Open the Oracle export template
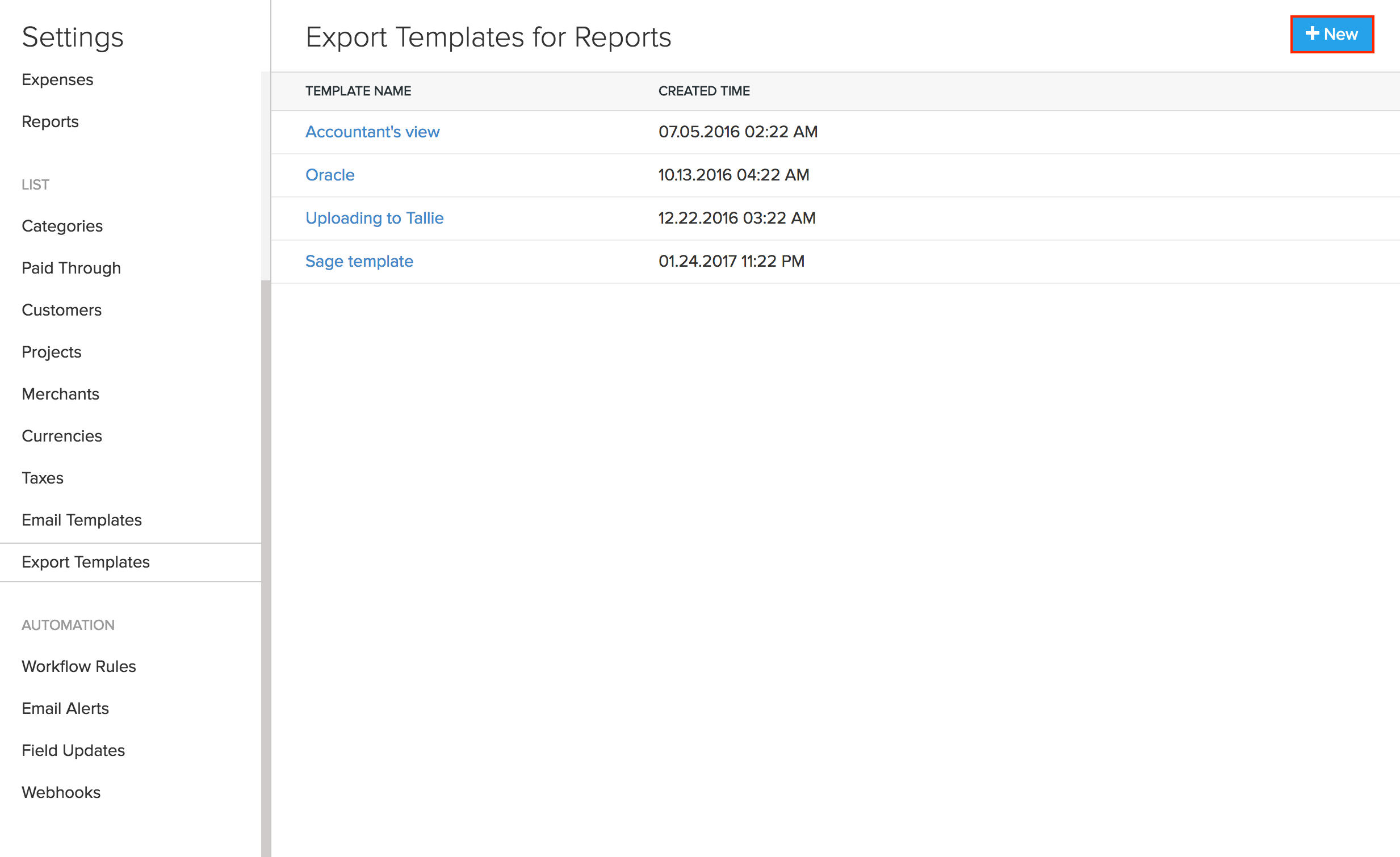 tap(329, 175)
